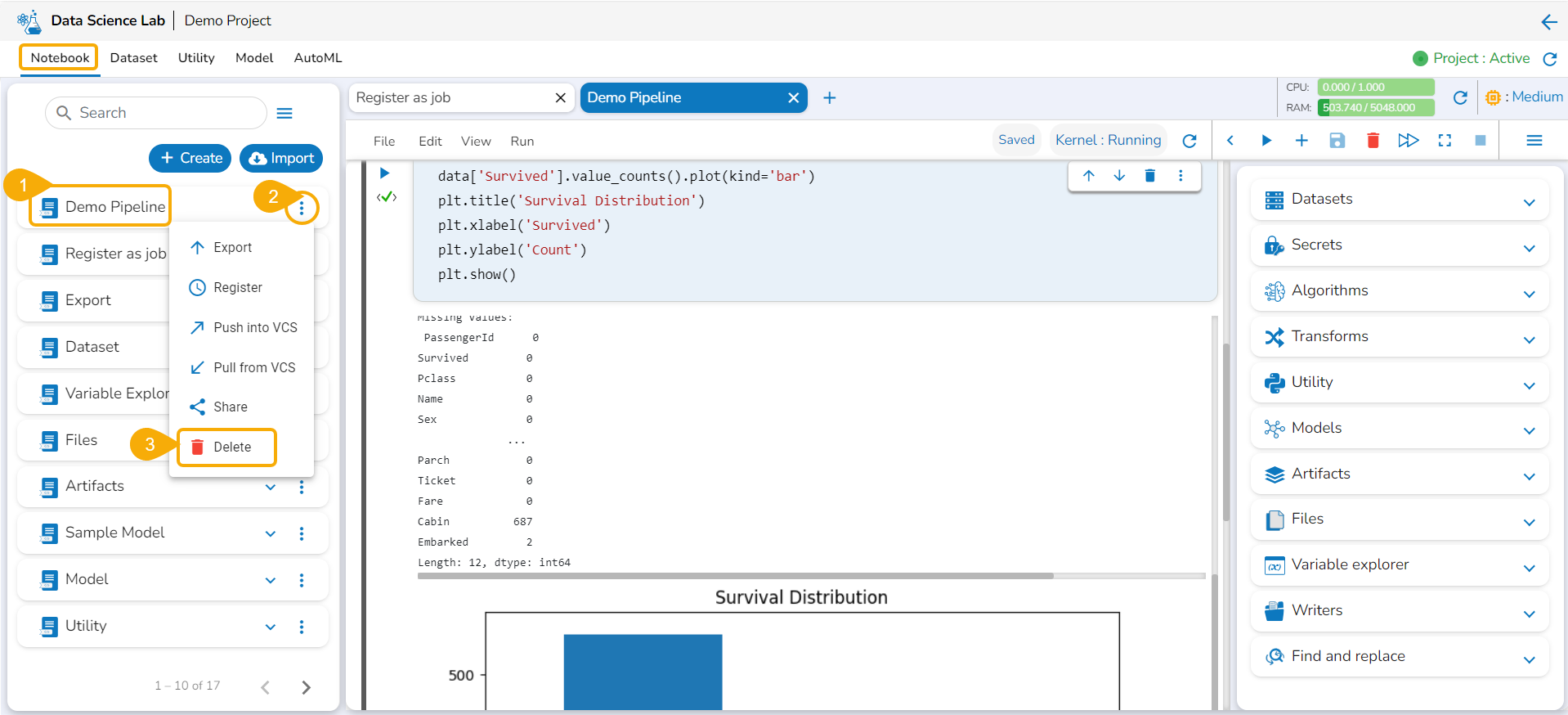Choose Push into VCS option
This screenshot has width=1568, height=715.
254,327
